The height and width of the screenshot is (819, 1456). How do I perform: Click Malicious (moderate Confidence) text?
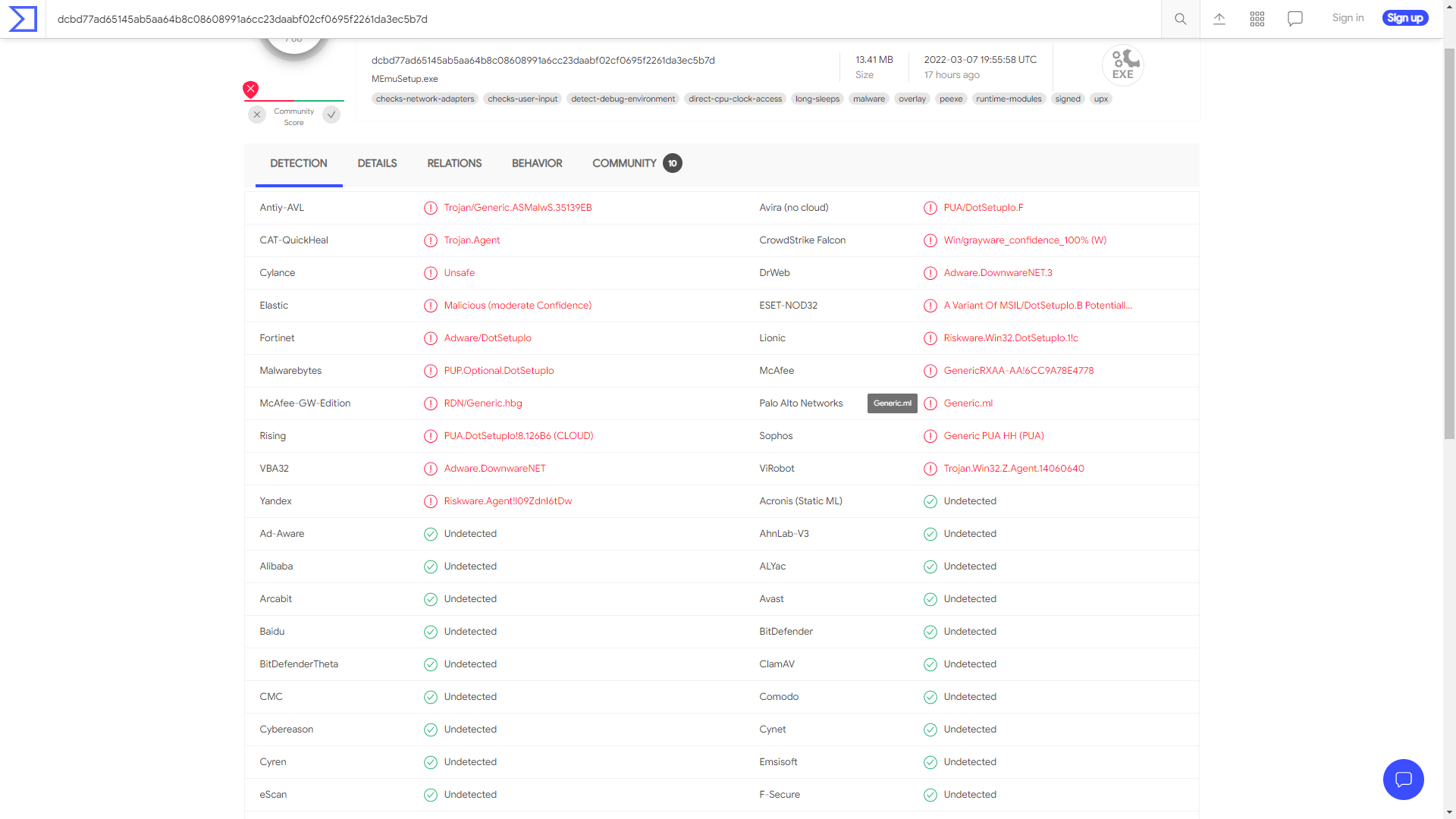point(518,306)
